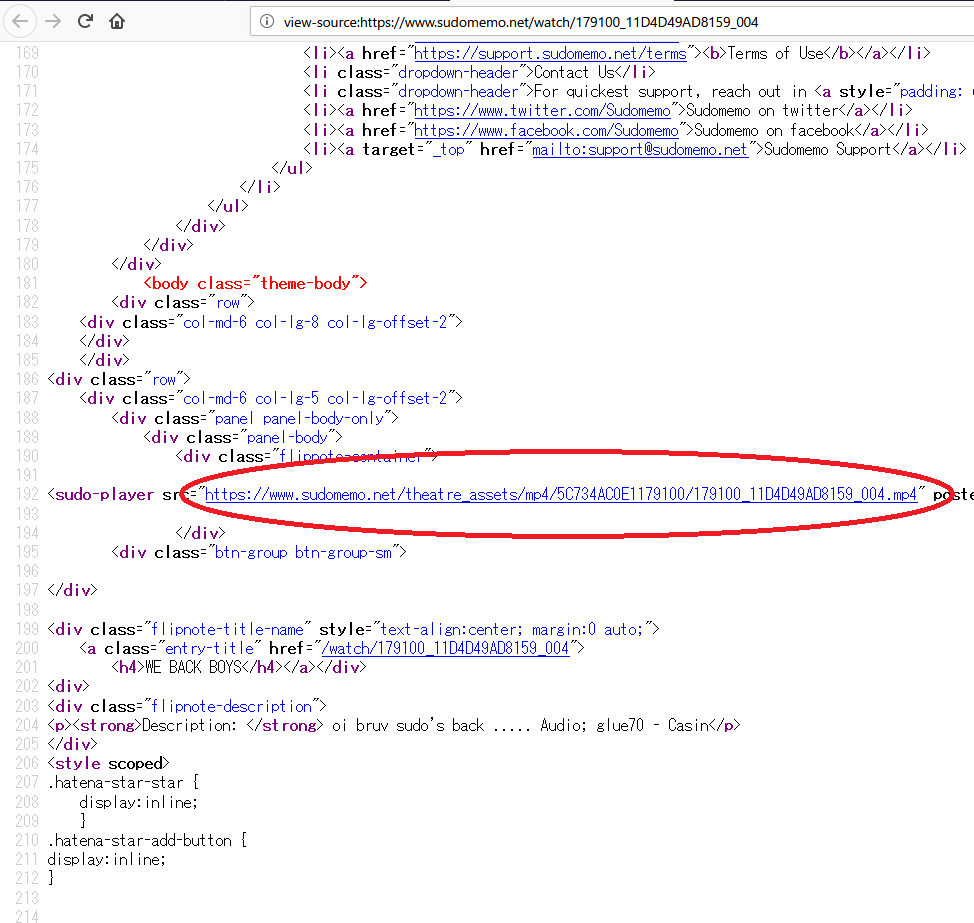Click the "style scoped" tag on line 206
Image resolution: width=974 pixels, height=923 pixels.
(x=109, y=763)
